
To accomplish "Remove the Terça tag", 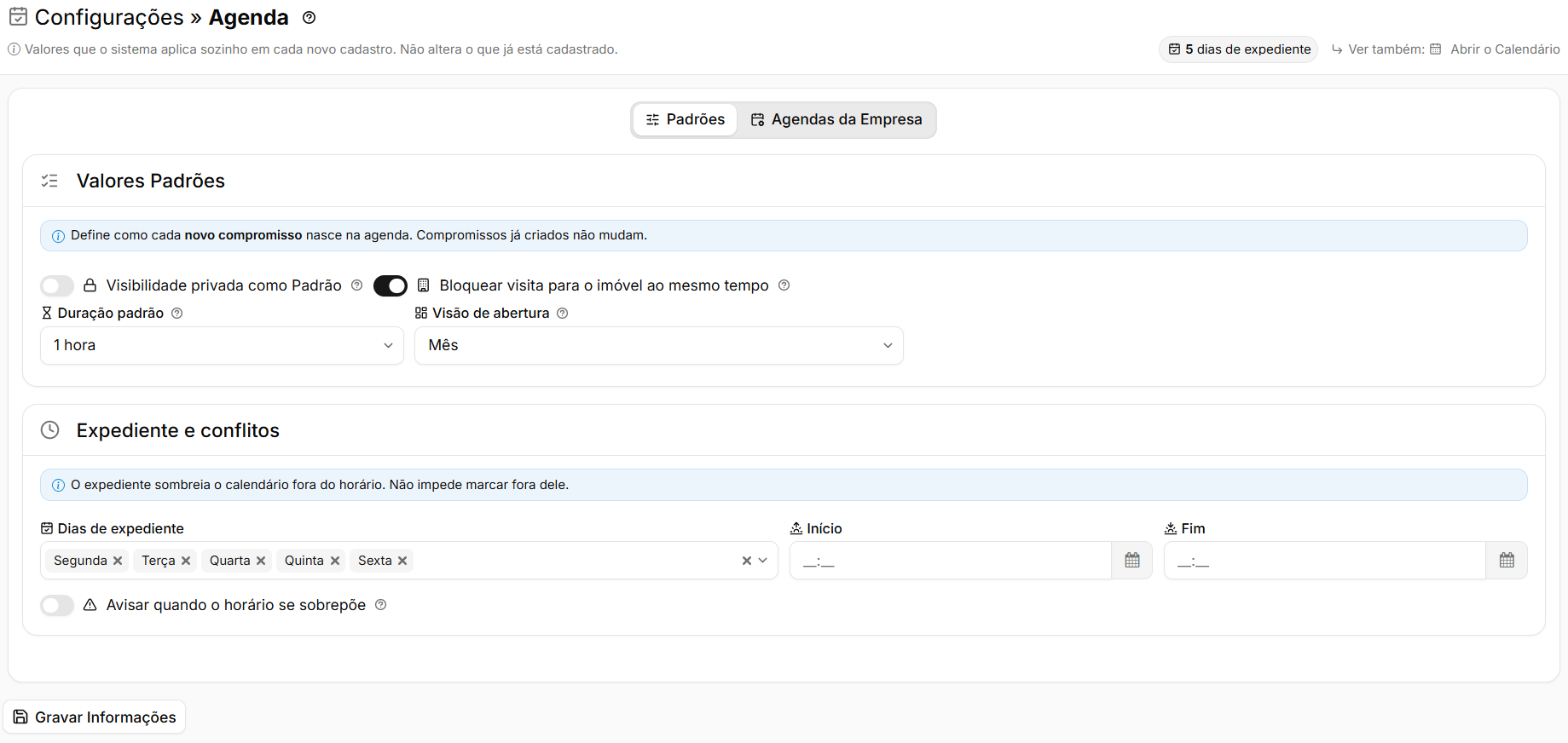I will click(x=186, y=561).
